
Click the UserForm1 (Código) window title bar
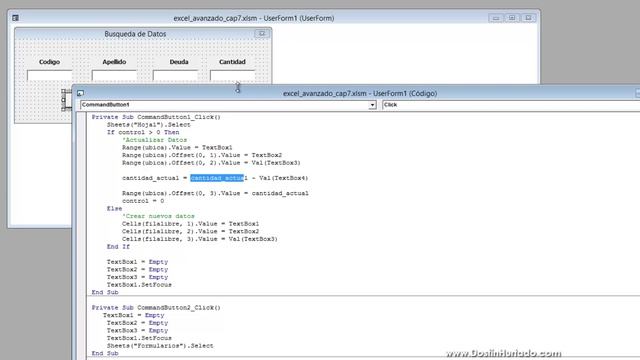pos(360,93)
